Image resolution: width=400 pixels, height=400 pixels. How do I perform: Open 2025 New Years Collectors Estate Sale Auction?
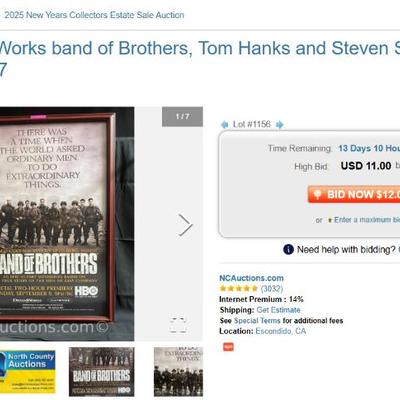pos(94,15)
